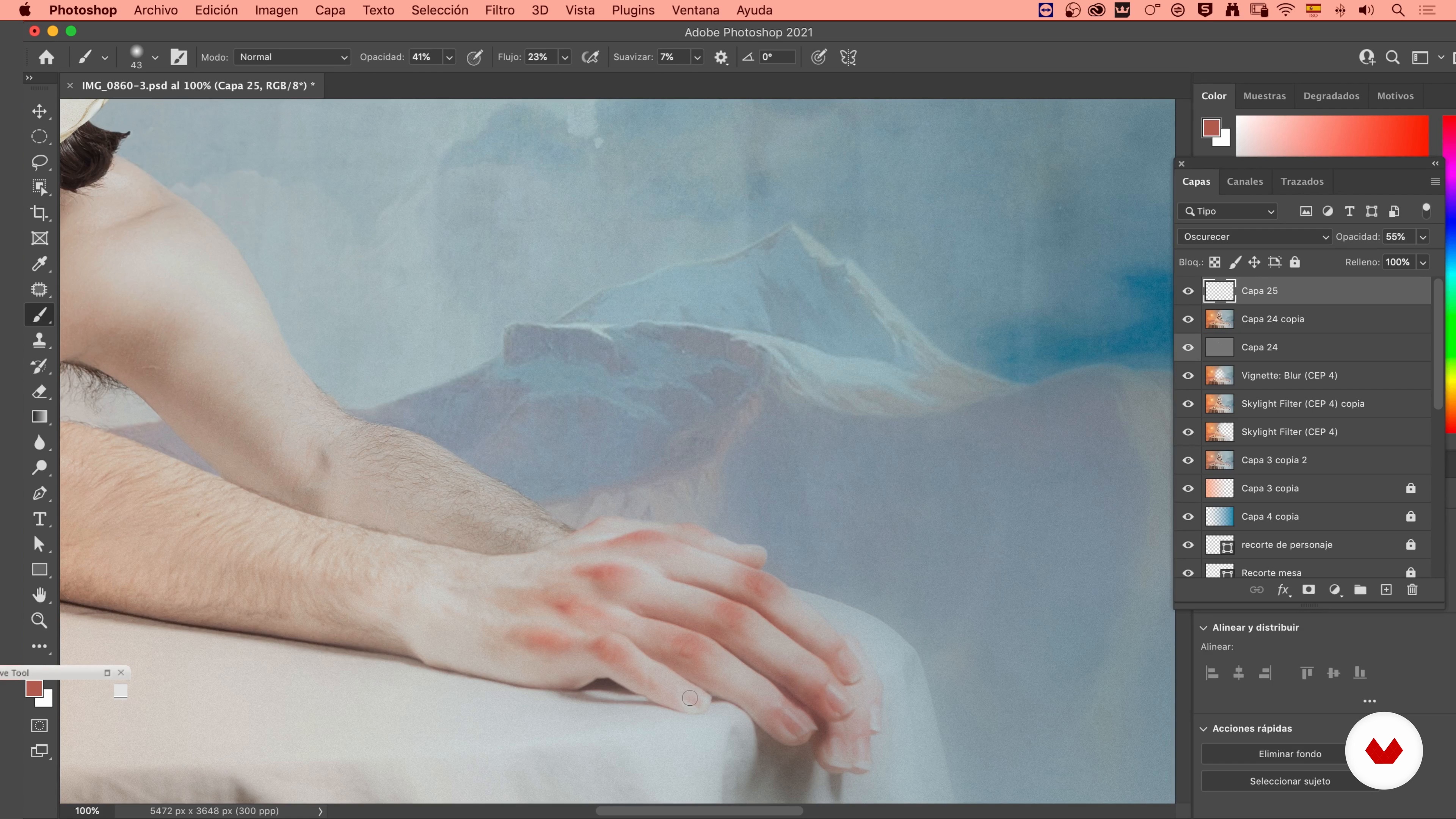This screenshot has width=1456, height=819.
Task: Open brush Opacidad 41% slider dropdown
Action: point(449,57)
